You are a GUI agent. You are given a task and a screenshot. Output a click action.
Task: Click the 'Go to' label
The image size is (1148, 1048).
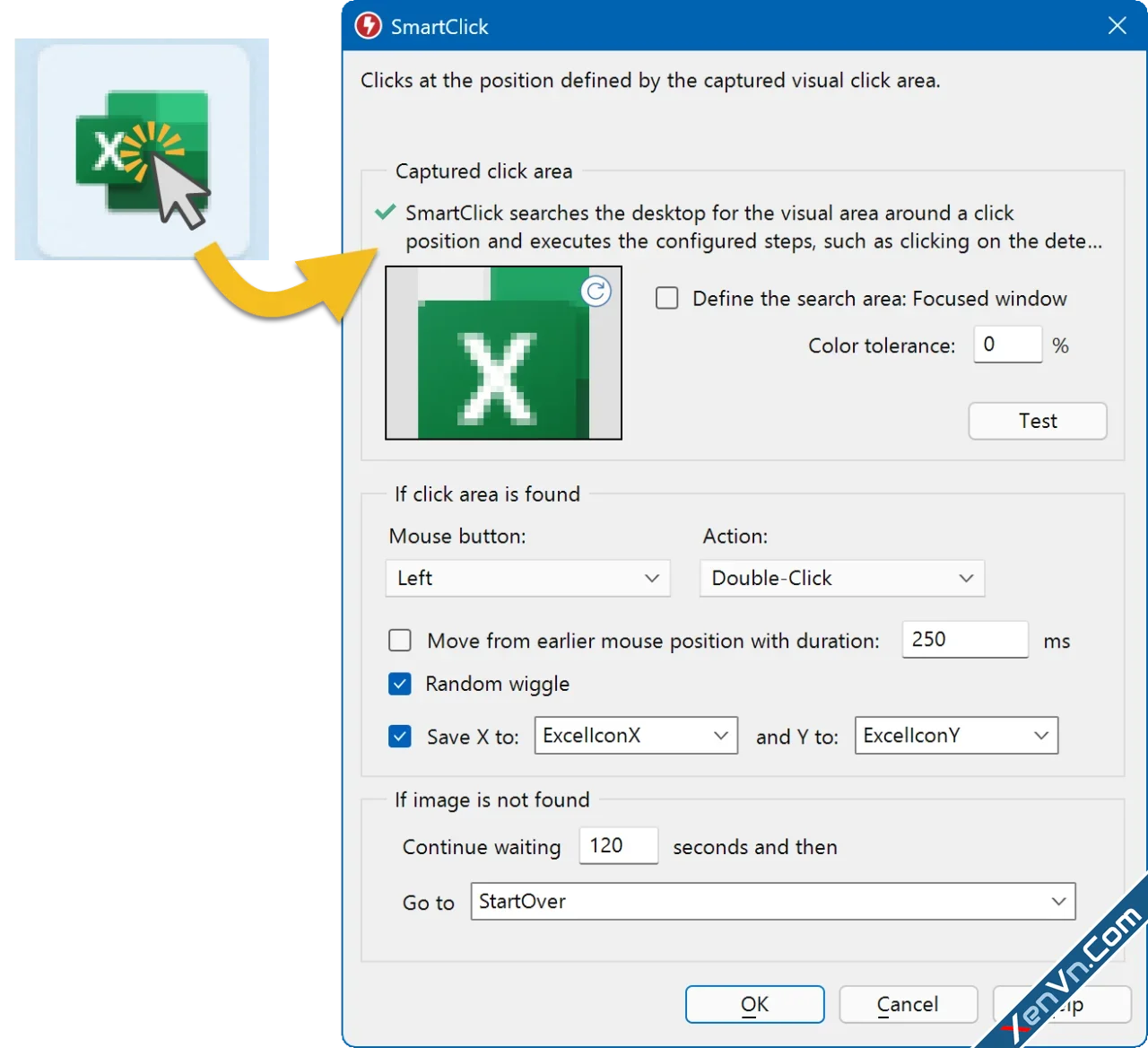click(429, 904)
